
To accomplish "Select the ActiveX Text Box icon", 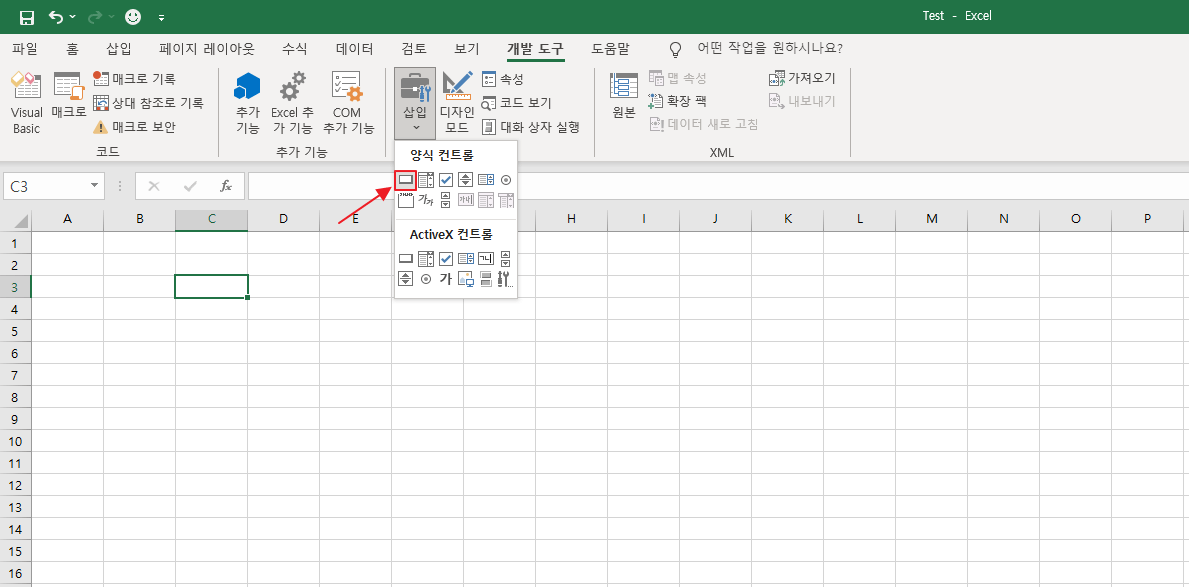I will [x=486, y=259].
